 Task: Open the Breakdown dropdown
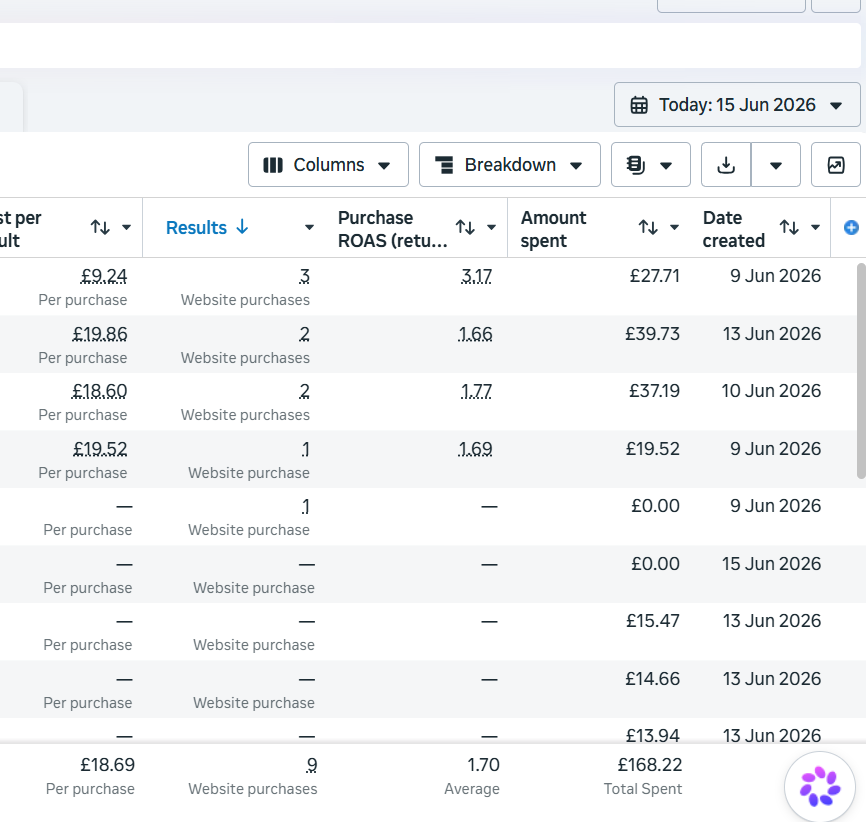coord(509,165)
